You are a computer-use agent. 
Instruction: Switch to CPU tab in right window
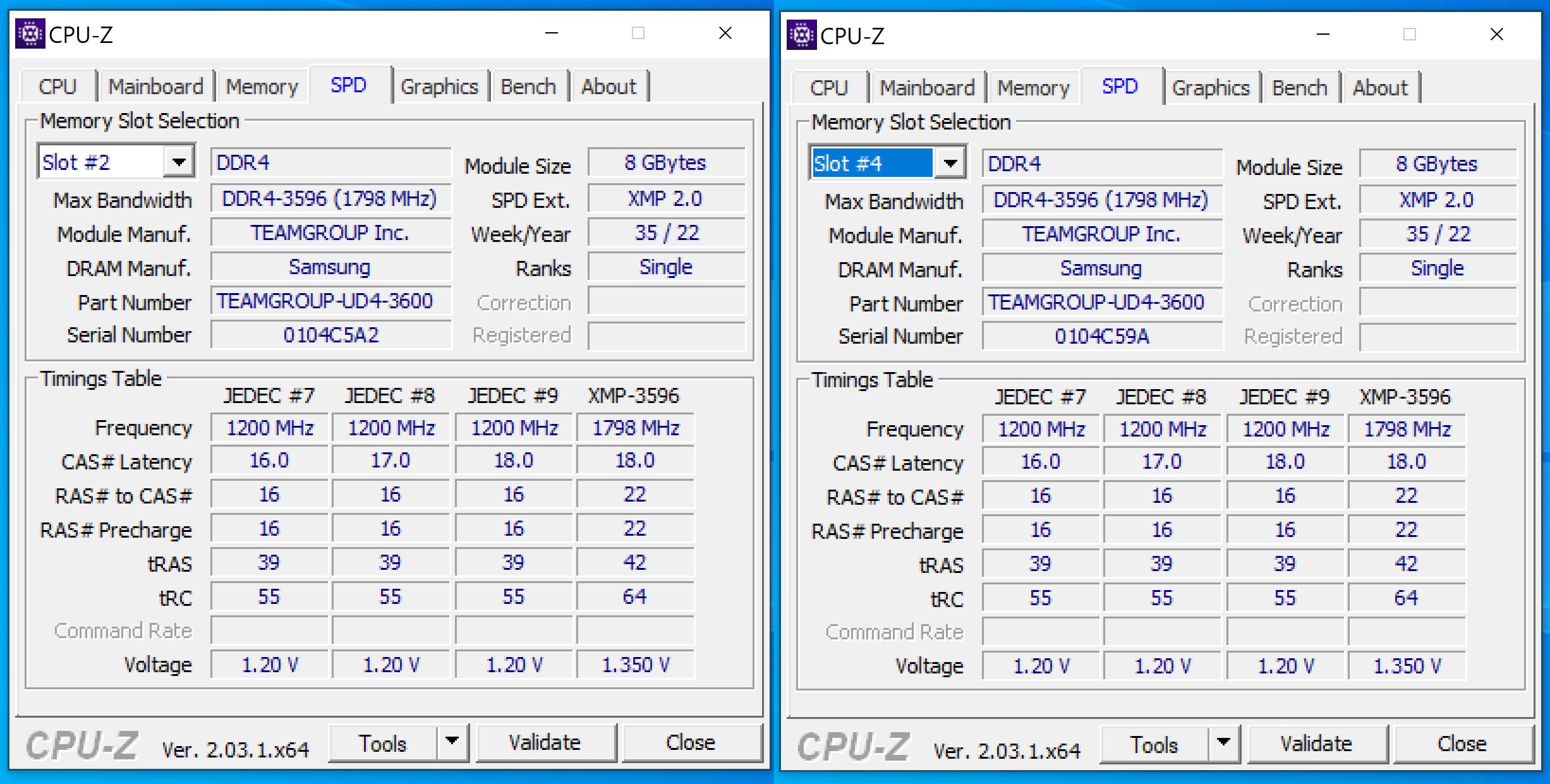829,88
